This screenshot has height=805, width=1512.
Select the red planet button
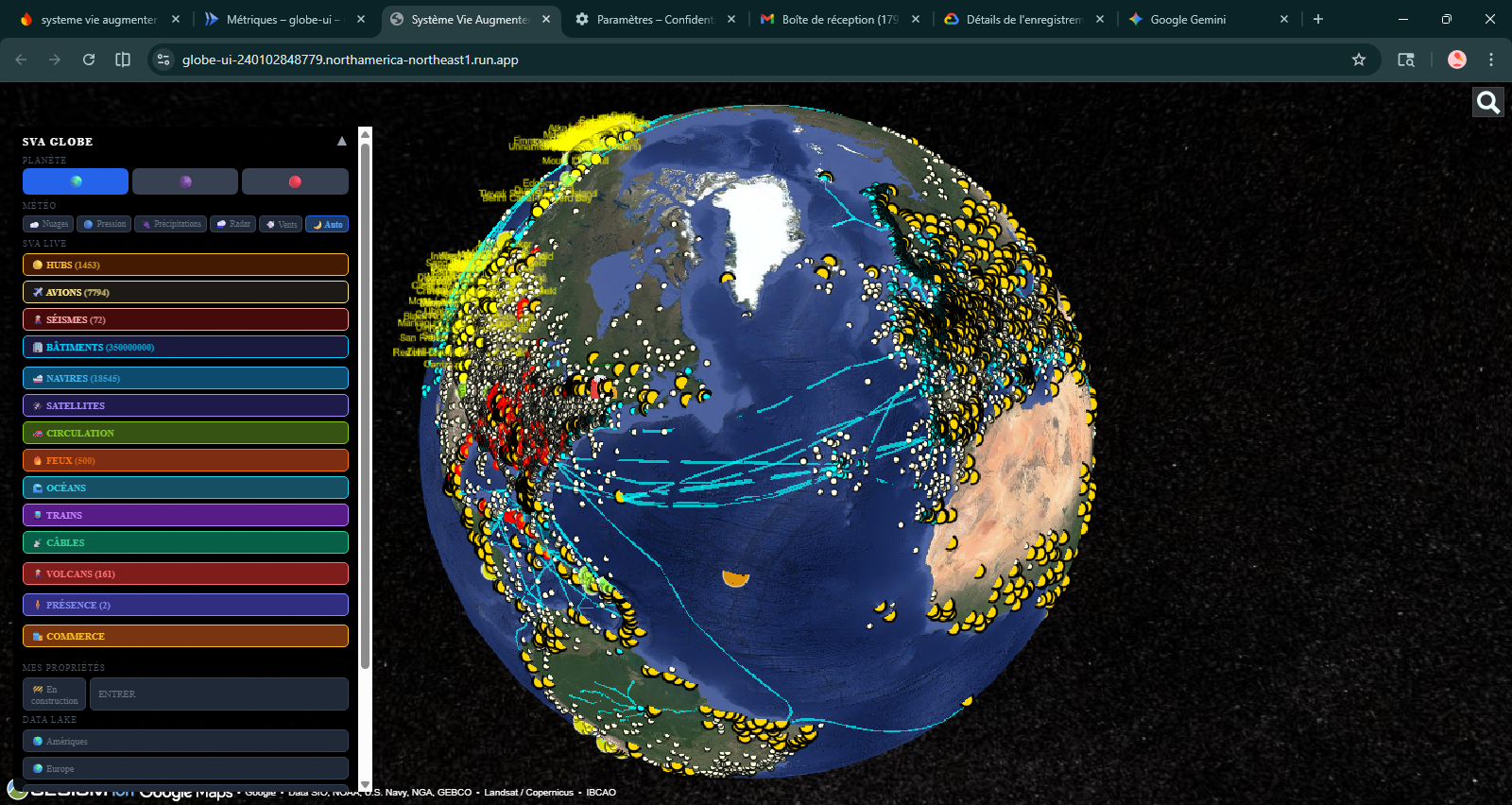click(295, 181)
